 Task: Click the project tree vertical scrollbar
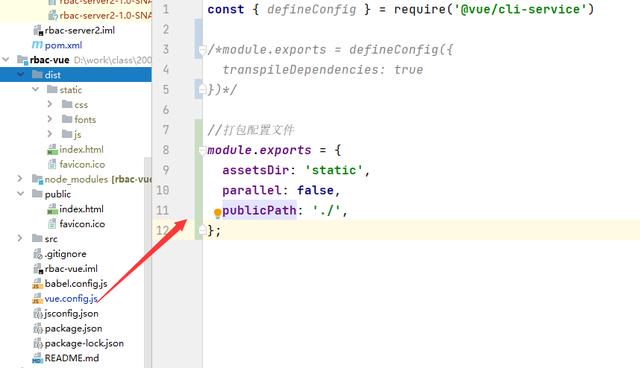[x=147, y=261]
